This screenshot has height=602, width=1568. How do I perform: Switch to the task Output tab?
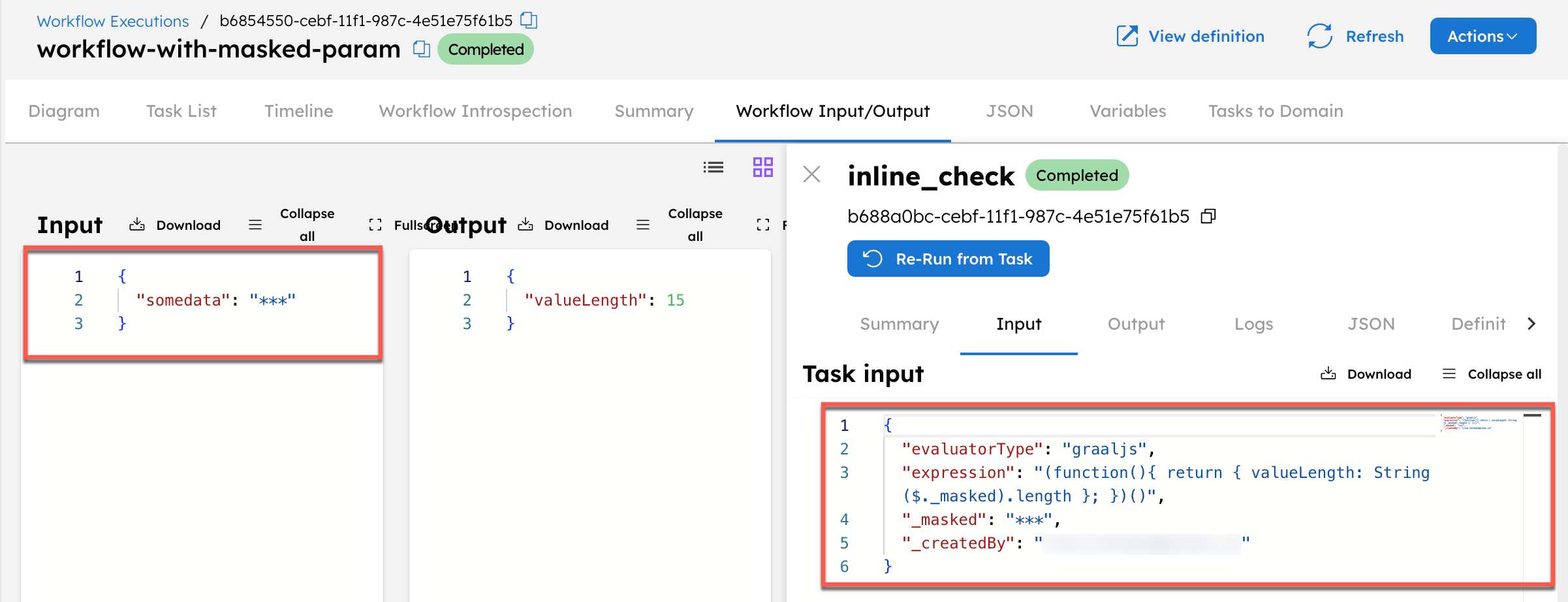click(1137, 324)
